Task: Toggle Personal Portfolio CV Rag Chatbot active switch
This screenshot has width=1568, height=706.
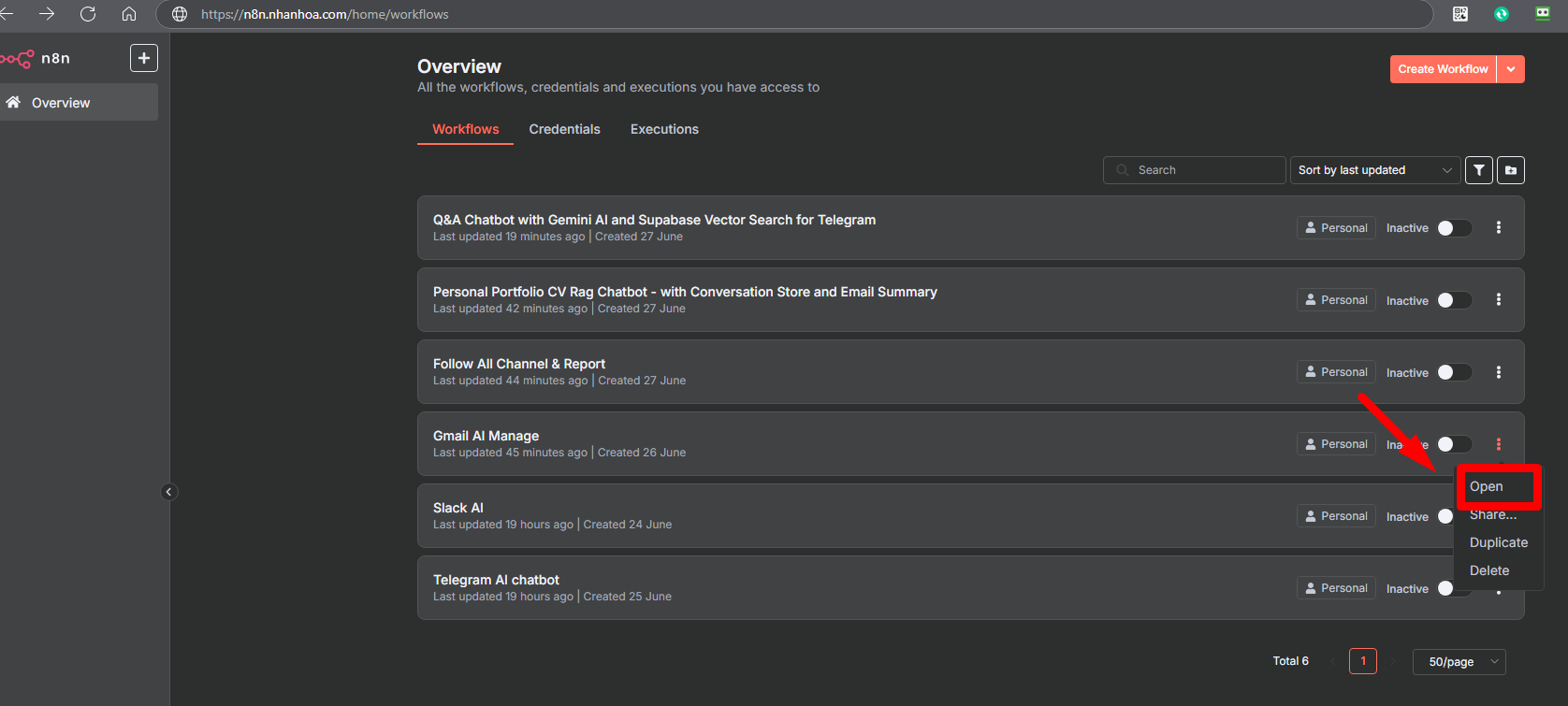Action: pyautogui.click(x=1455, y=300)
